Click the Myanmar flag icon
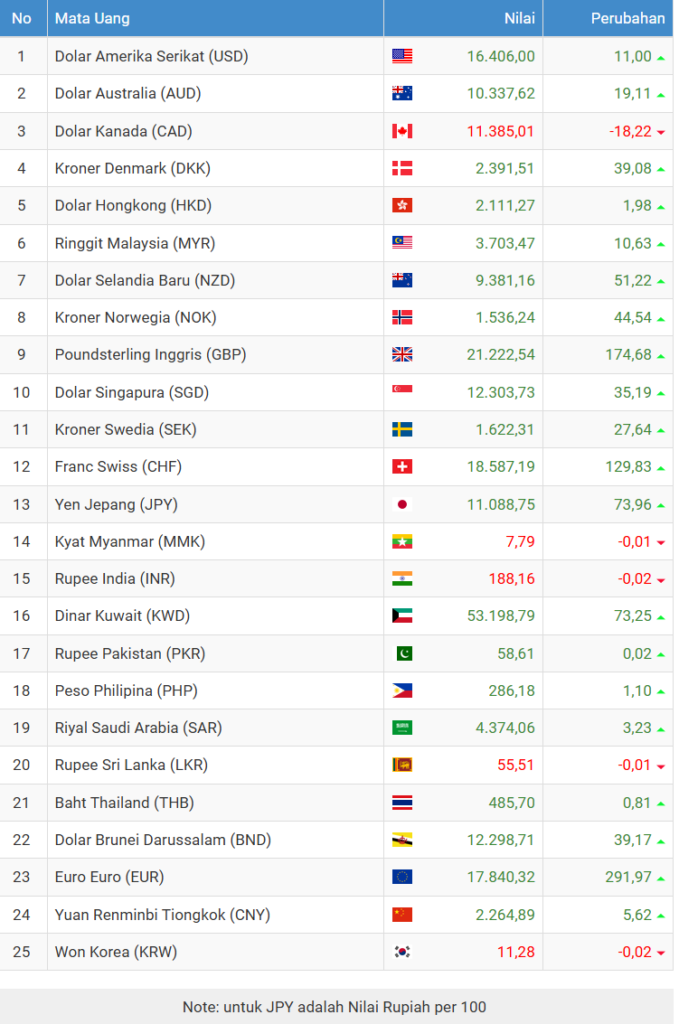This screenshot has height=1024, width=679. (402, 541)
